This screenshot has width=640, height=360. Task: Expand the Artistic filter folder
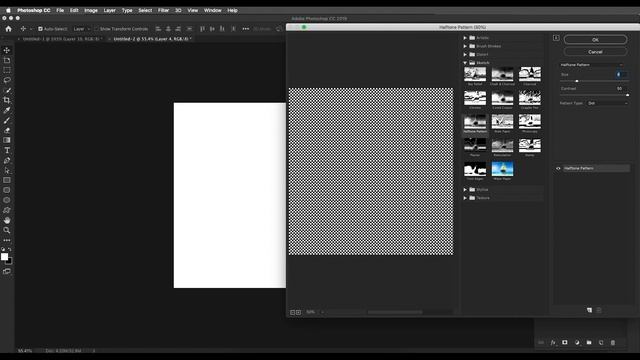pos(465,38)
